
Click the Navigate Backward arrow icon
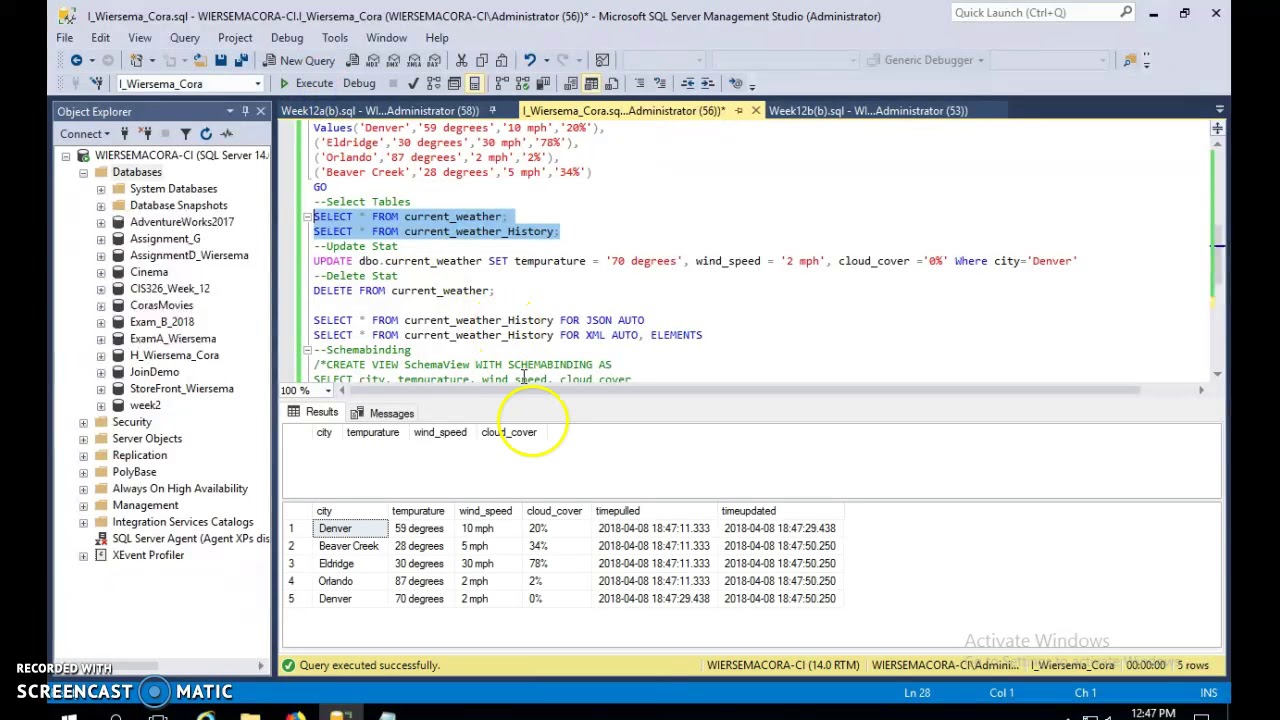pos(76,60)
